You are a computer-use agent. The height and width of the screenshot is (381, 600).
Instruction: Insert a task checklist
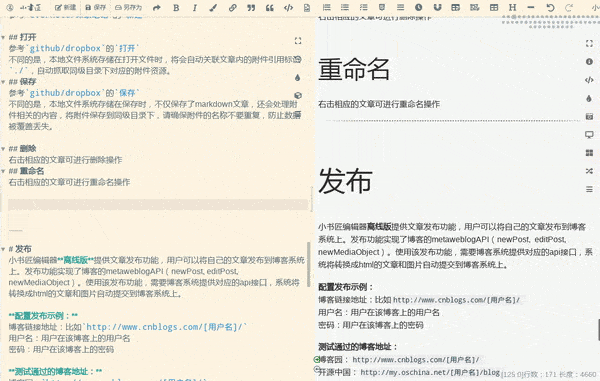(x=364, y=7)
